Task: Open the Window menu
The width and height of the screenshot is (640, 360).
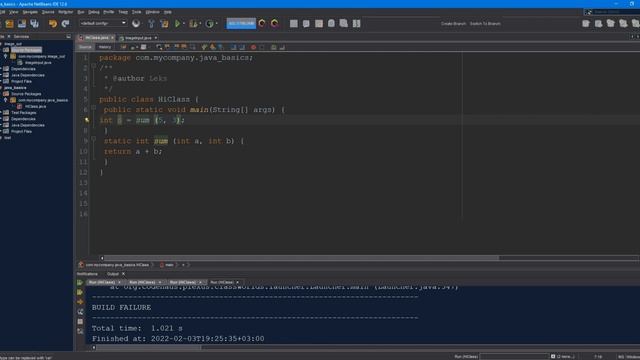Action: (x=153, y=12)
